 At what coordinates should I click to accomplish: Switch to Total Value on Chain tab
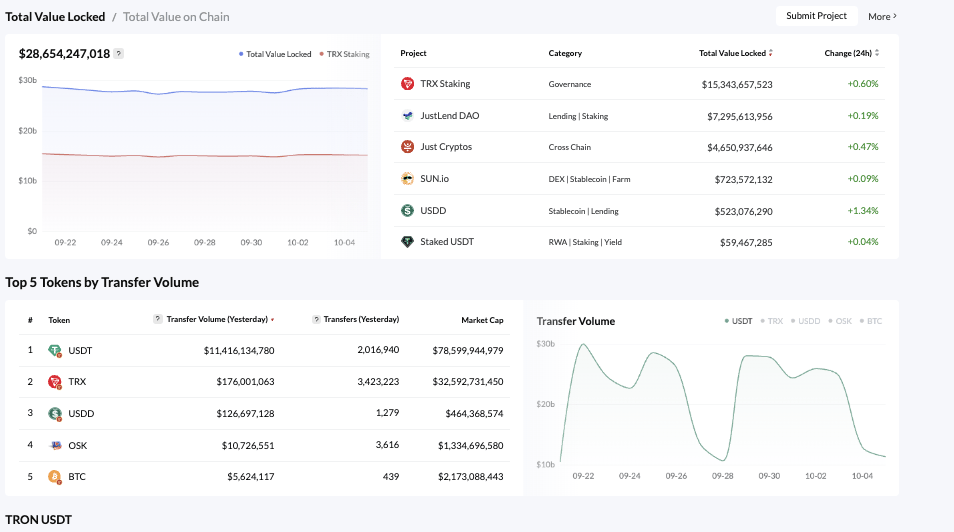(x=176, y=17)
